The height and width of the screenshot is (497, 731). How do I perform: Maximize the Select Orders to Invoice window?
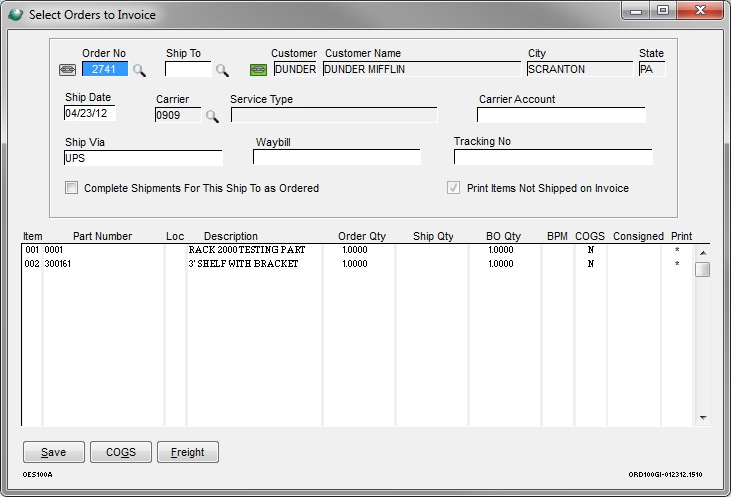pos(663,10)
